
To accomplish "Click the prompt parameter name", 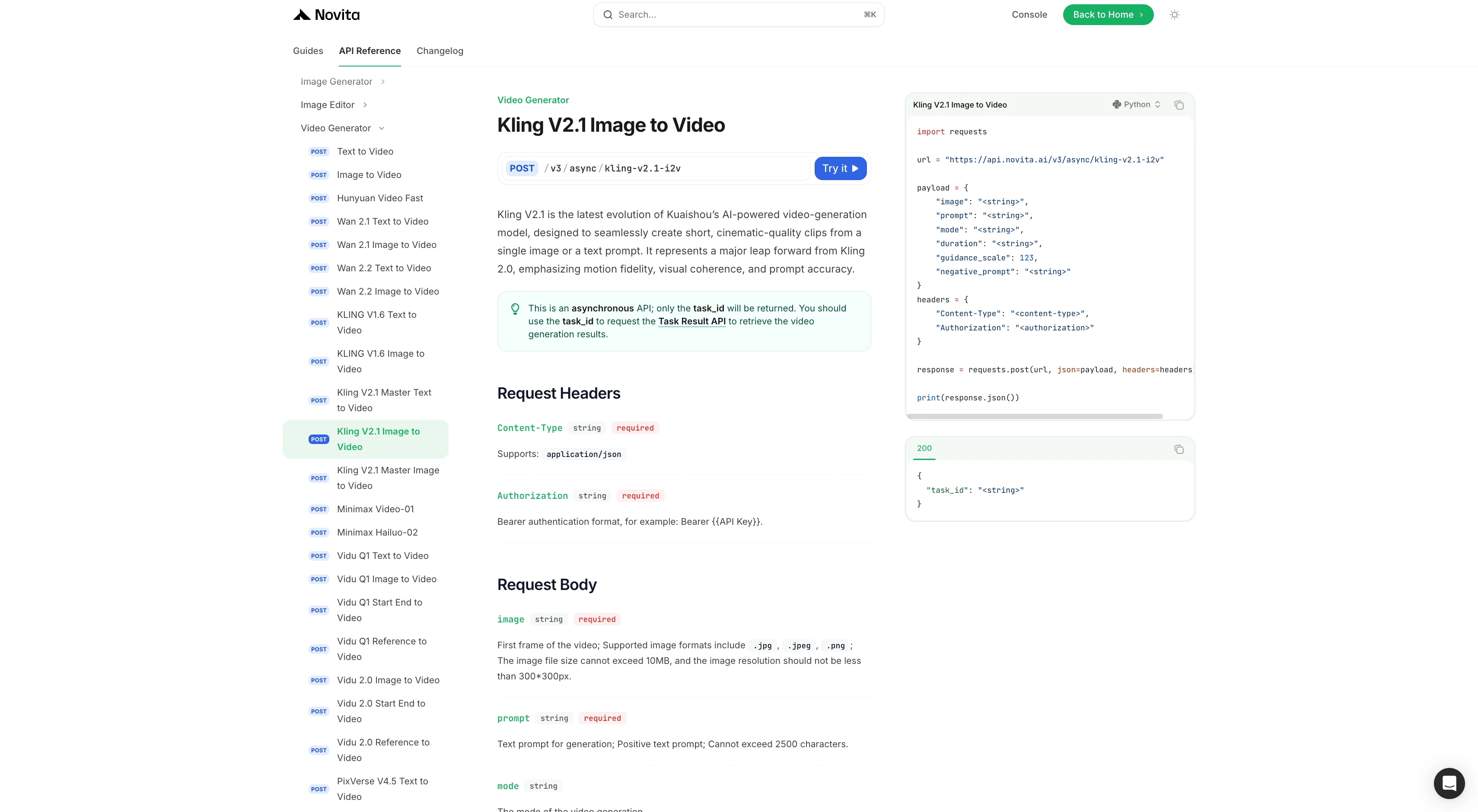I will pos(513,718).
